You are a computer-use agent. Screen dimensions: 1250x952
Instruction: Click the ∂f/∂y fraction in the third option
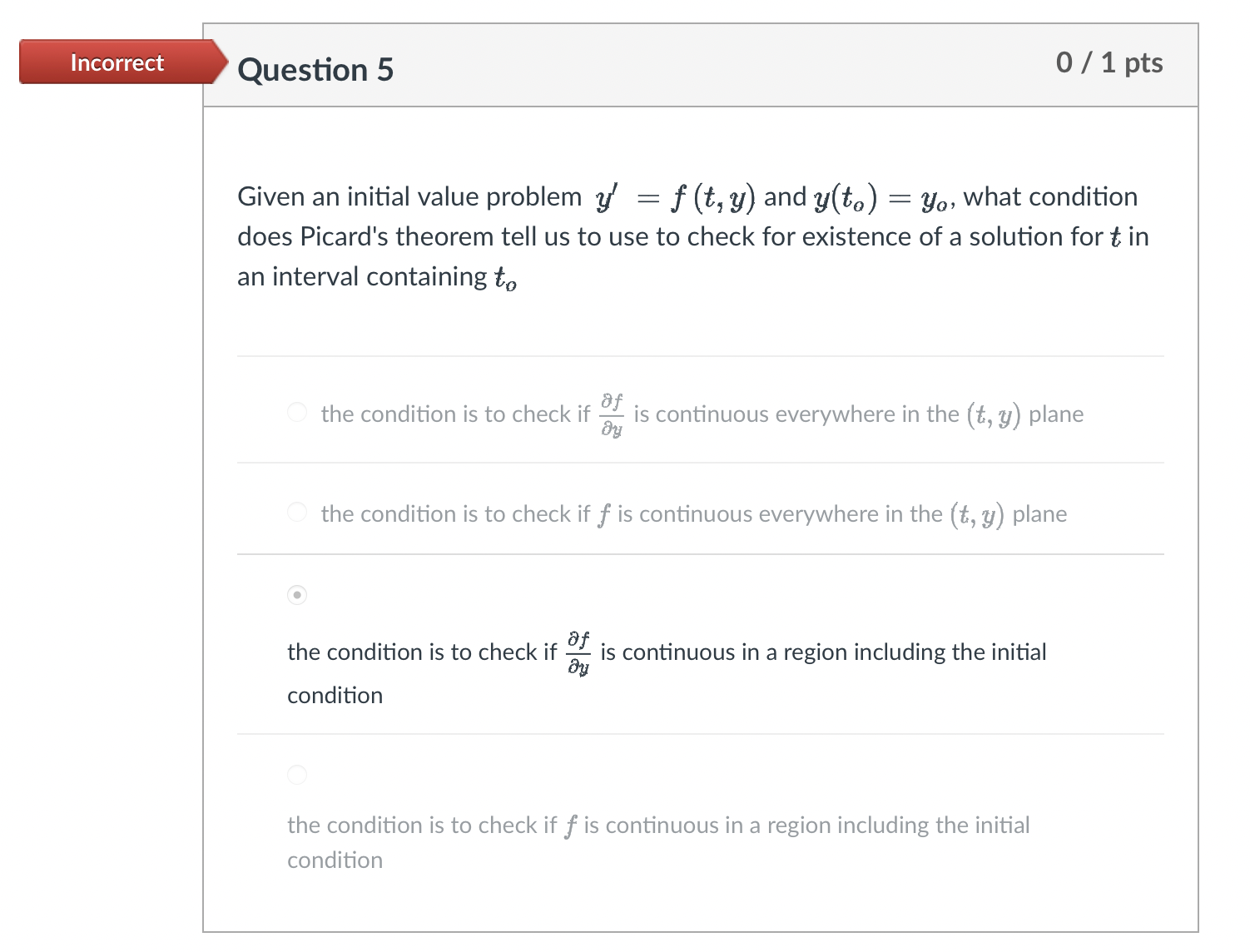[x=578, y=652]
